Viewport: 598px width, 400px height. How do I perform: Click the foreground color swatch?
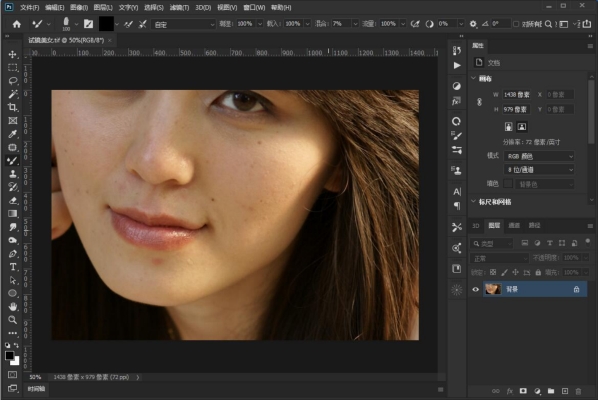10,356
